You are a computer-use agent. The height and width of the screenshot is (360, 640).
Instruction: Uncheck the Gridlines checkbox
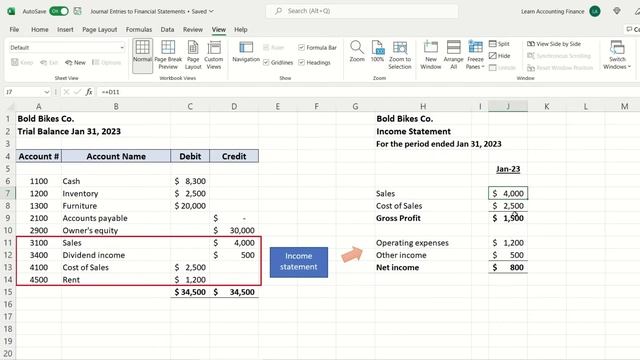(266, 62)
